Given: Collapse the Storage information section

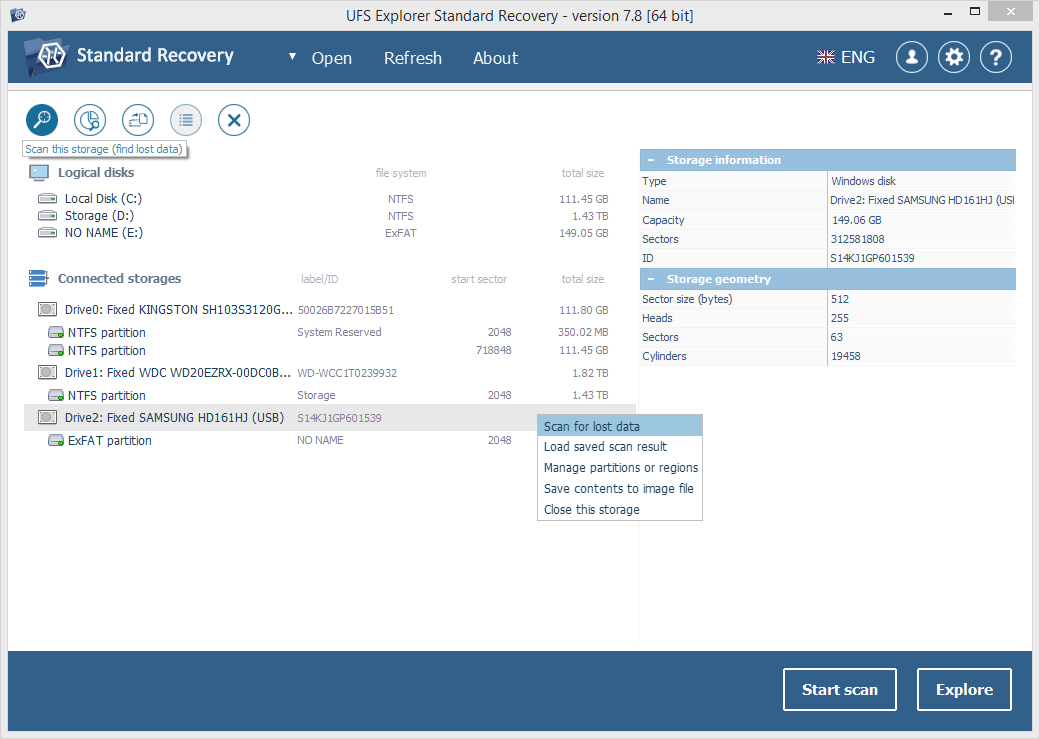Looking at the screenshot, I should (651, 160).
